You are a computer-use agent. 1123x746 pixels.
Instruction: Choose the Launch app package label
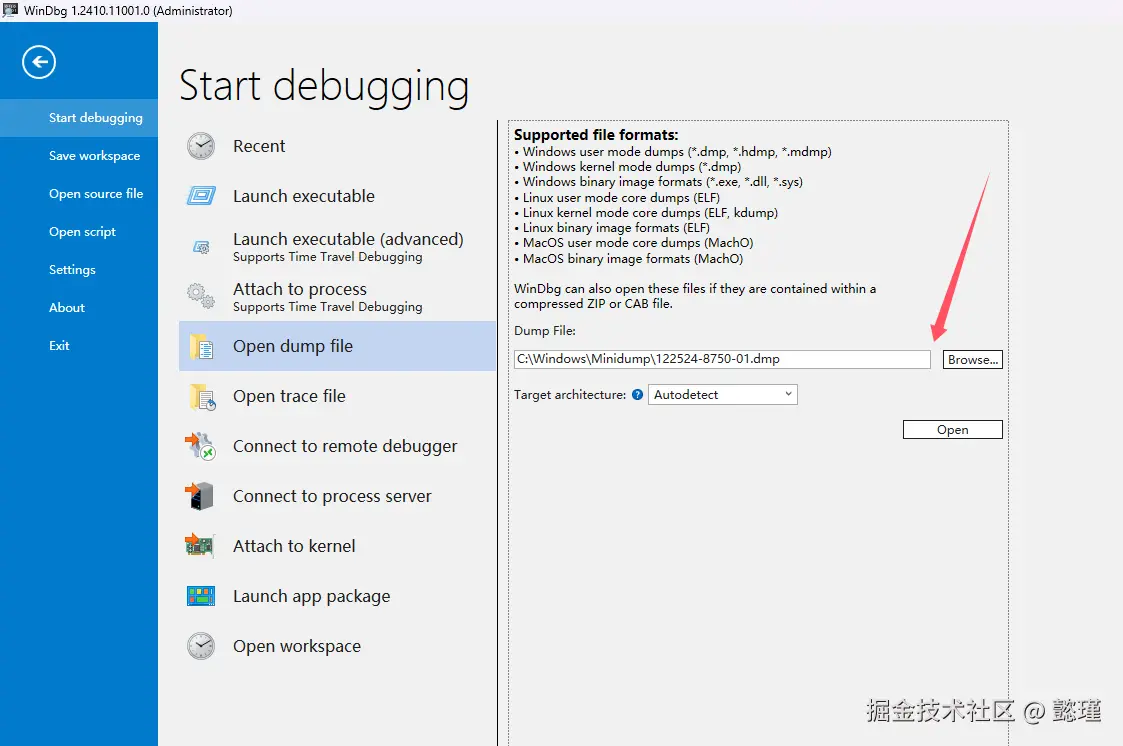tap(312, 596)
